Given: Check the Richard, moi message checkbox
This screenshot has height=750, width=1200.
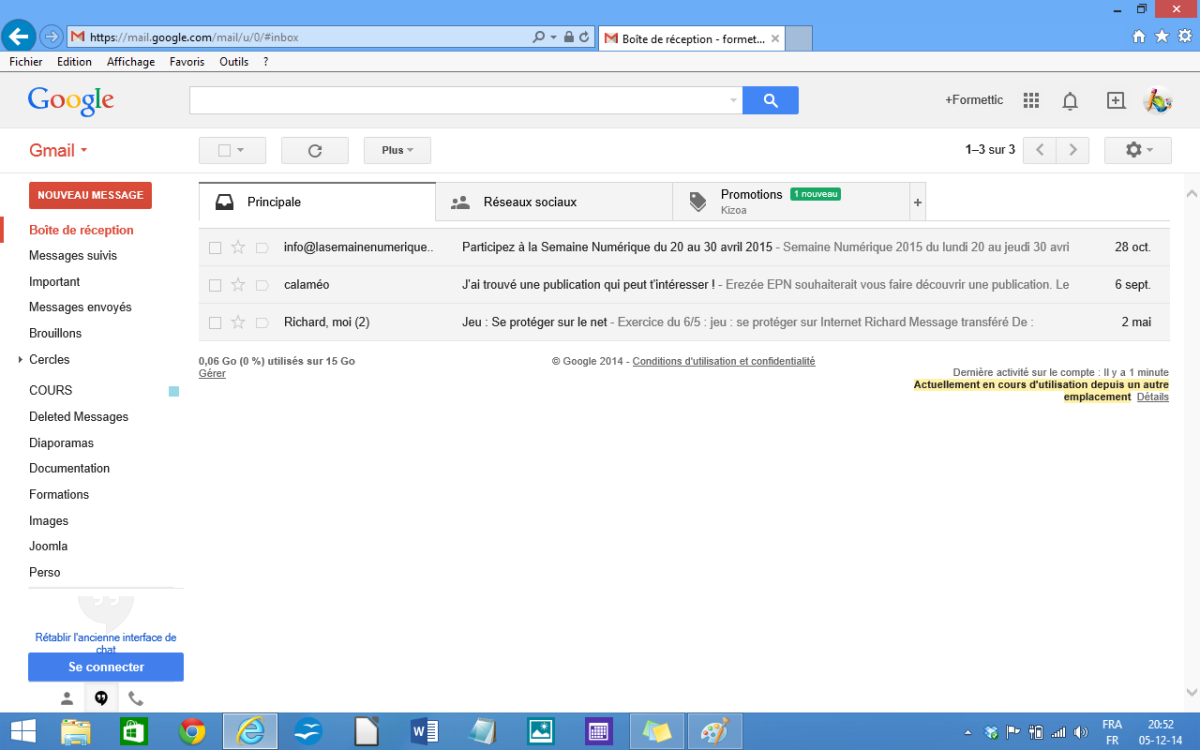Looking at the screenshot, I should coord(215,322).
